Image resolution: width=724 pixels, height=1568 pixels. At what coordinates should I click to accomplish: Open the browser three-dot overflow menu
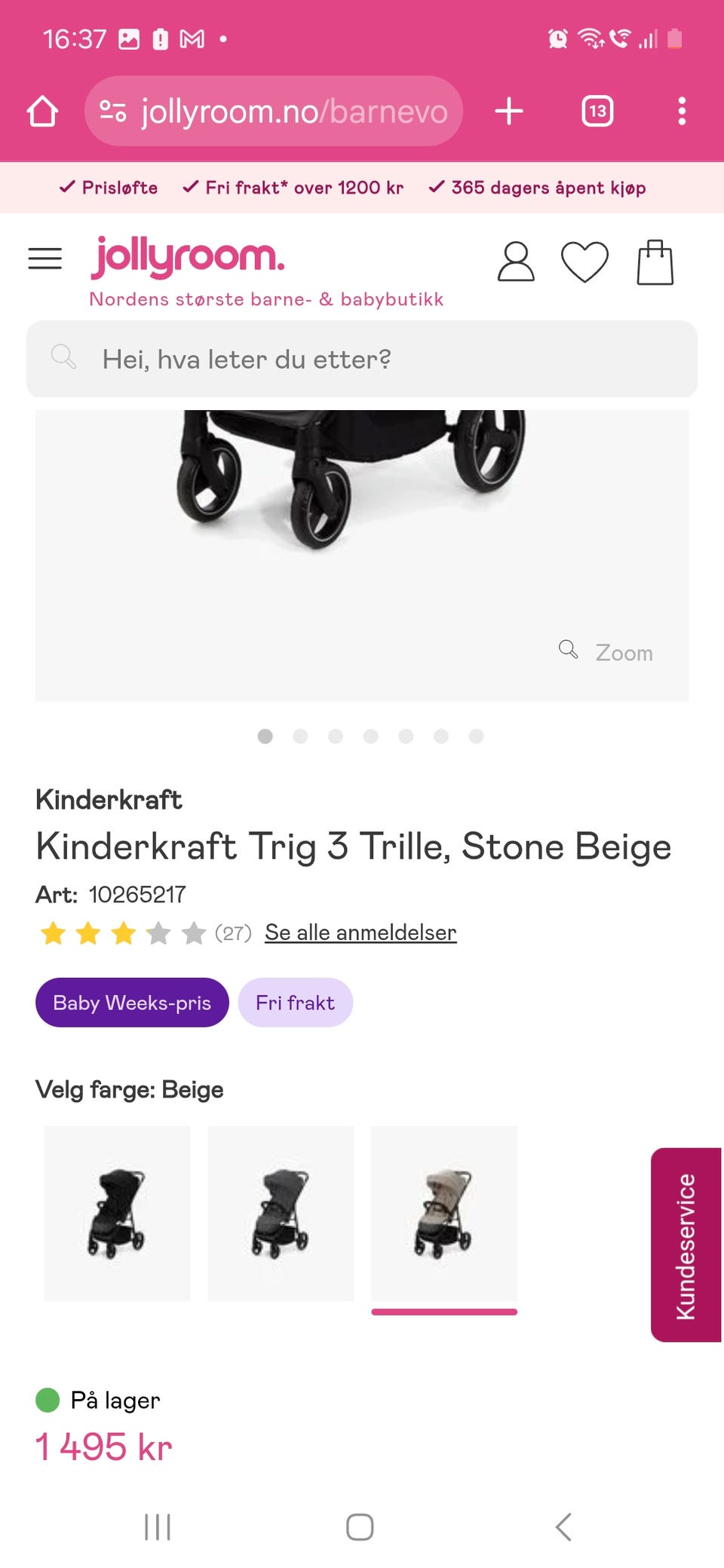tap(682, 111)
